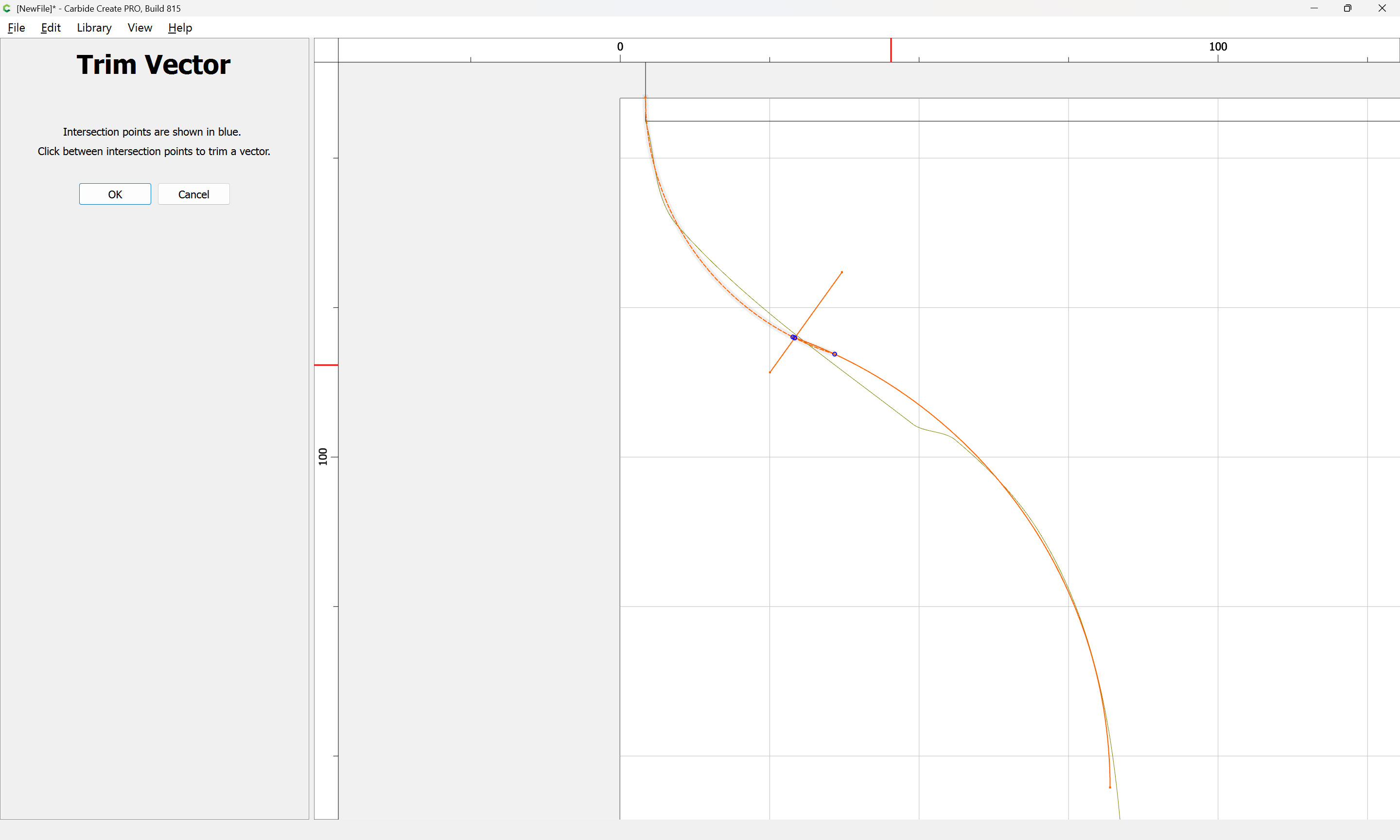Open the View menu

pyautogui.click(x=140, y=28)
